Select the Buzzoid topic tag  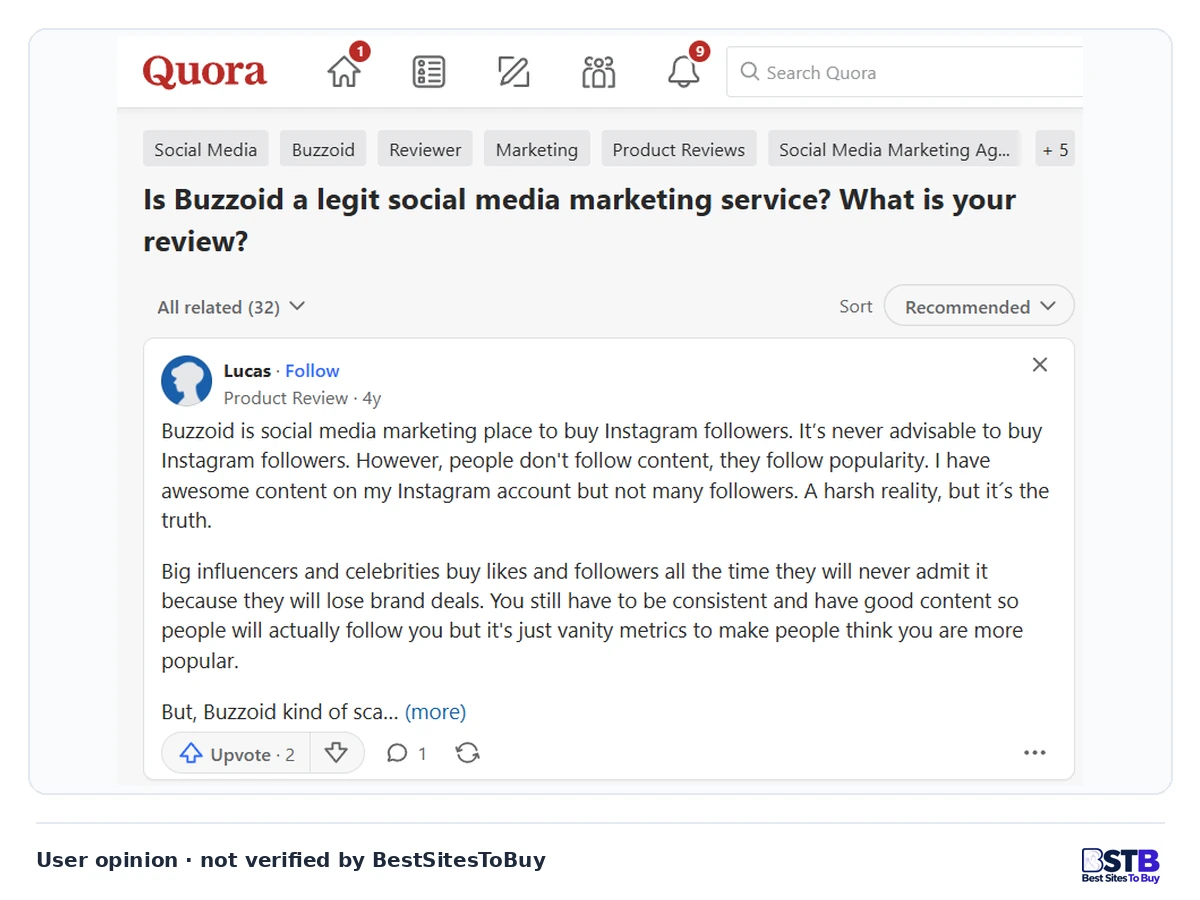point(323,149)
